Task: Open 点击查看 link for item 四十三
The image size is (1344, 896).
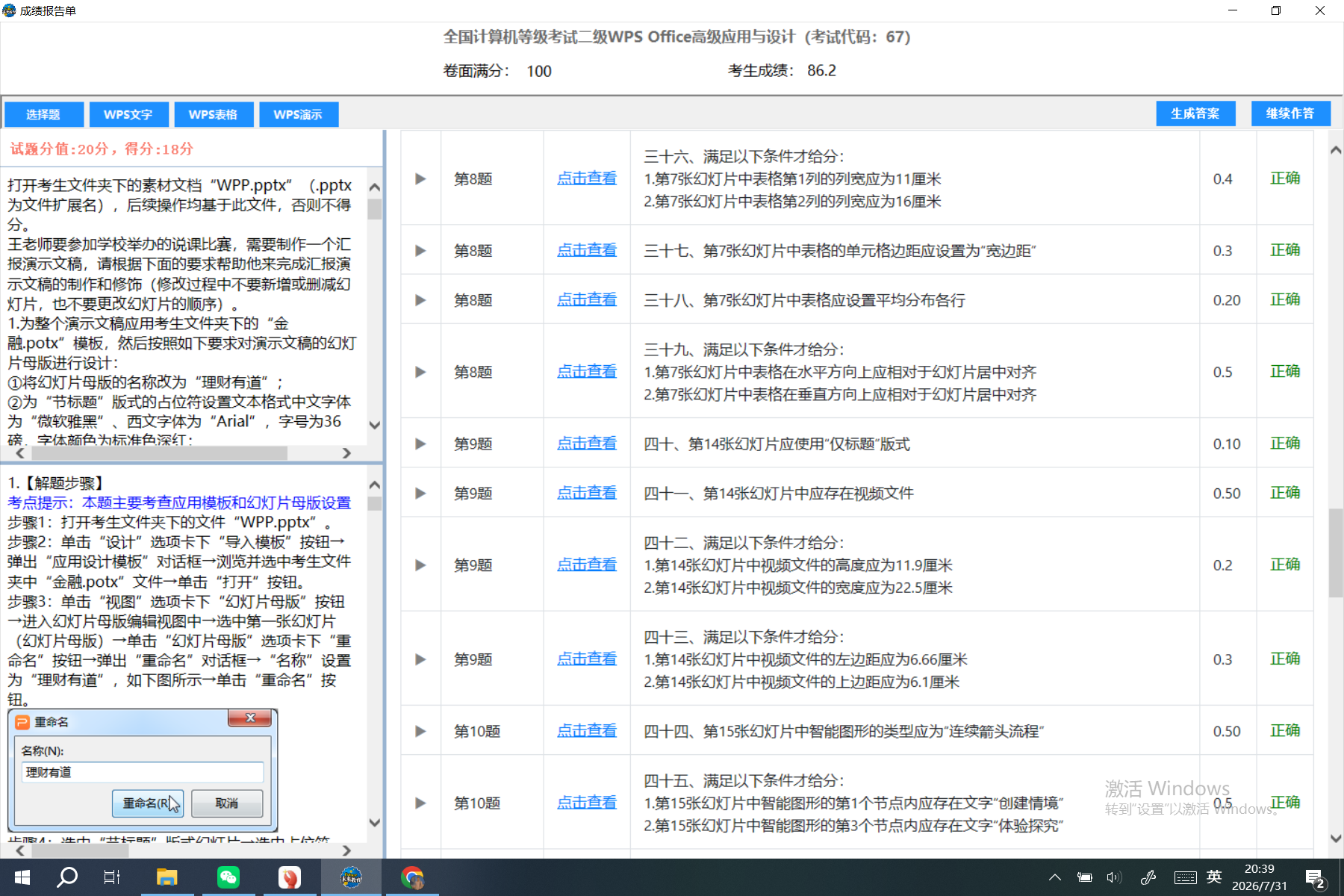Action: [587, 659]
